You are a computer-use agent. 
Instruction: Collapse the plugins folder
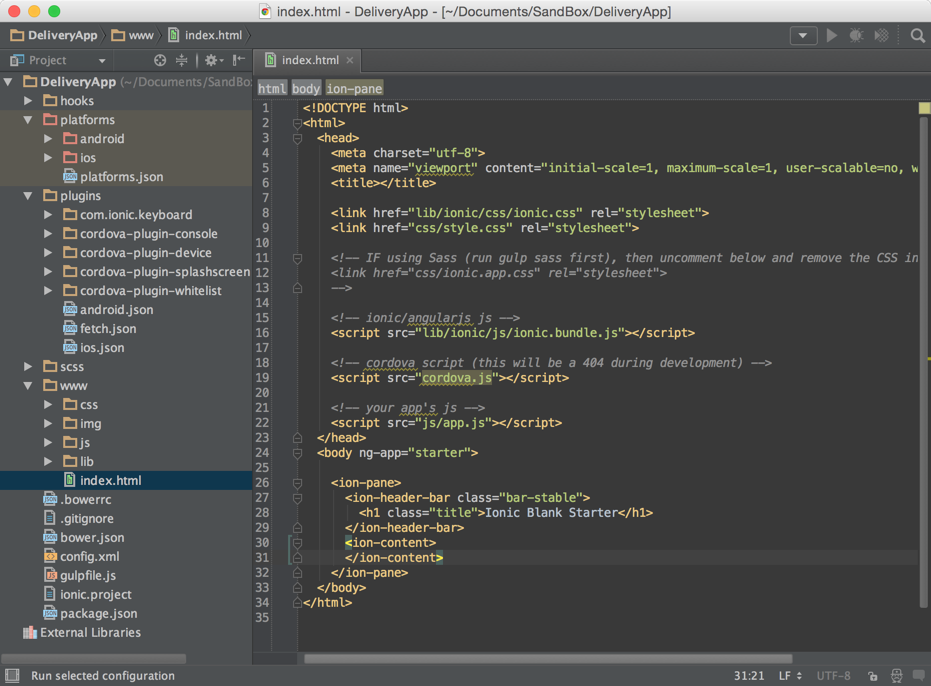click(28, 195)
